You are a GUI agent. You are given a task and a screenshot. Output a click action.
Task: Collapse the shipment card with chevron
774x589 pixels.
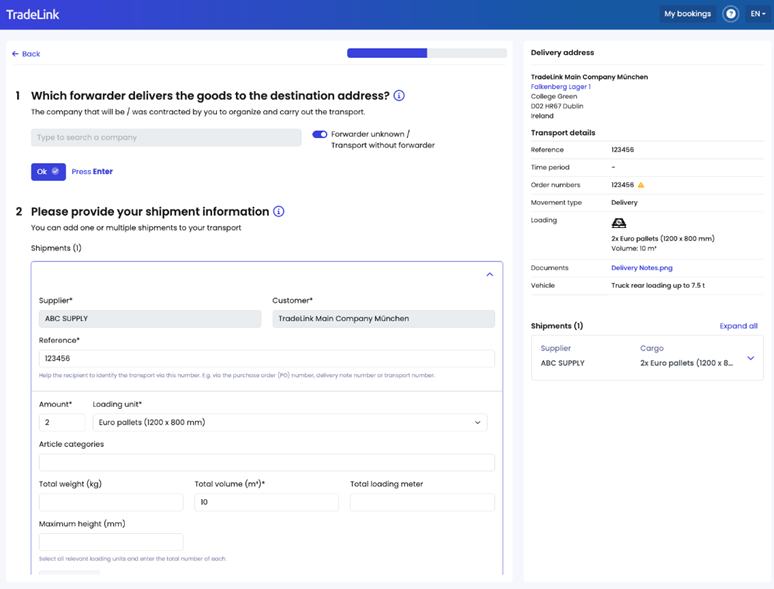[489, 274]
